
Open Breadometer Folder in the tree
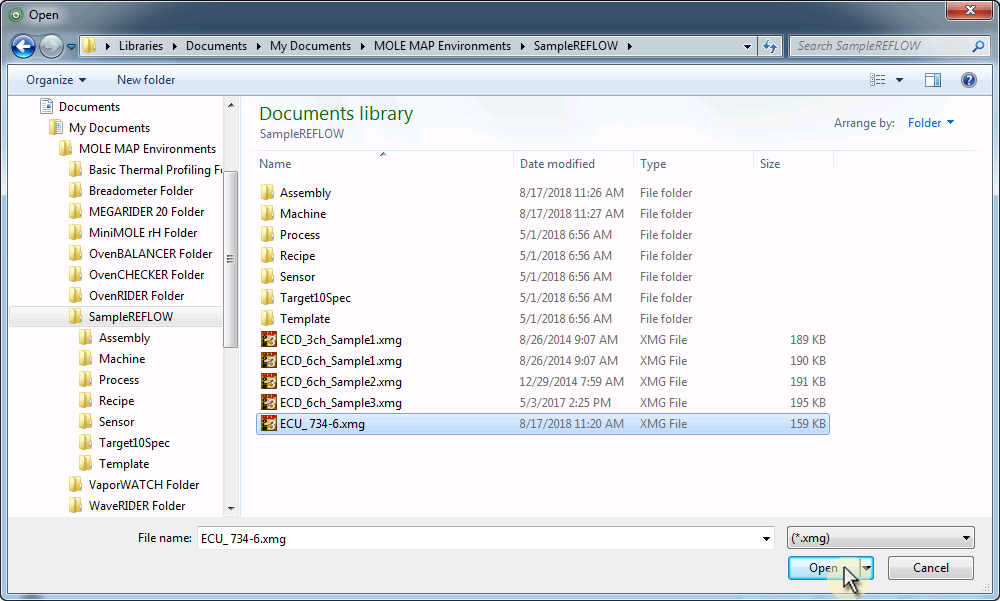coord(141,191)
